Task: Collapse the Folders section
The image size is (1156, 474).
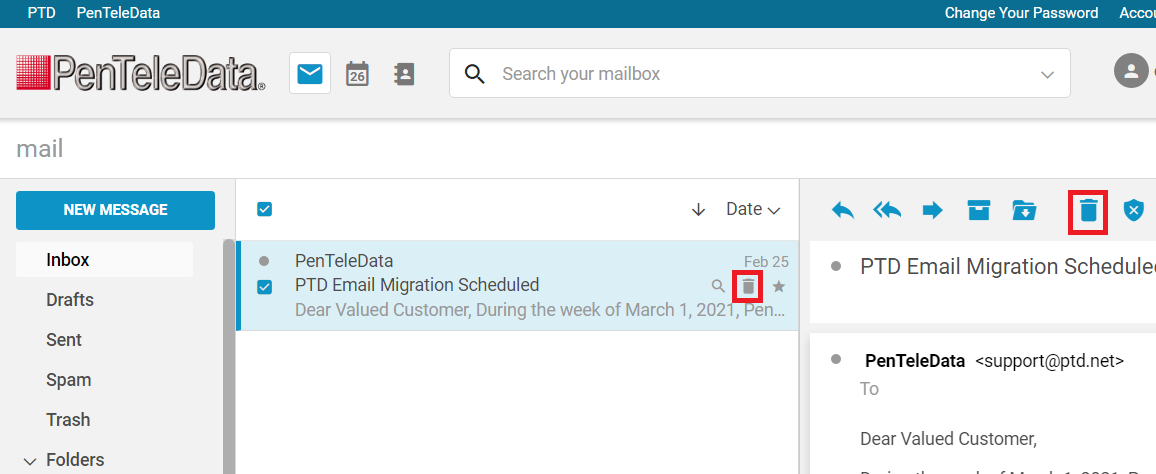Action: tap(30, 461)
